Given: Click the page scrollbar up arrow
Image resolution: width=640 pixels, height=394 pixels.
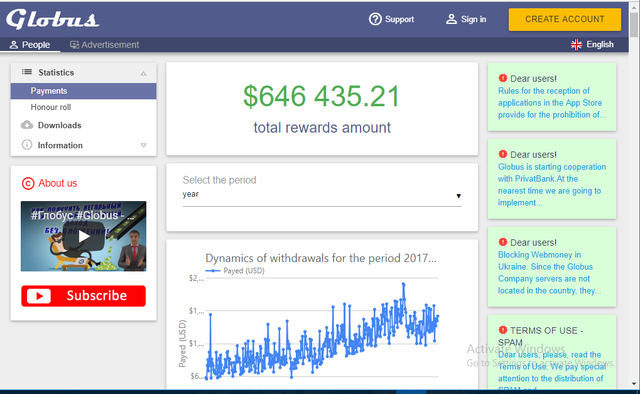Looking at the screenshot, I should (x=634, y=6).
